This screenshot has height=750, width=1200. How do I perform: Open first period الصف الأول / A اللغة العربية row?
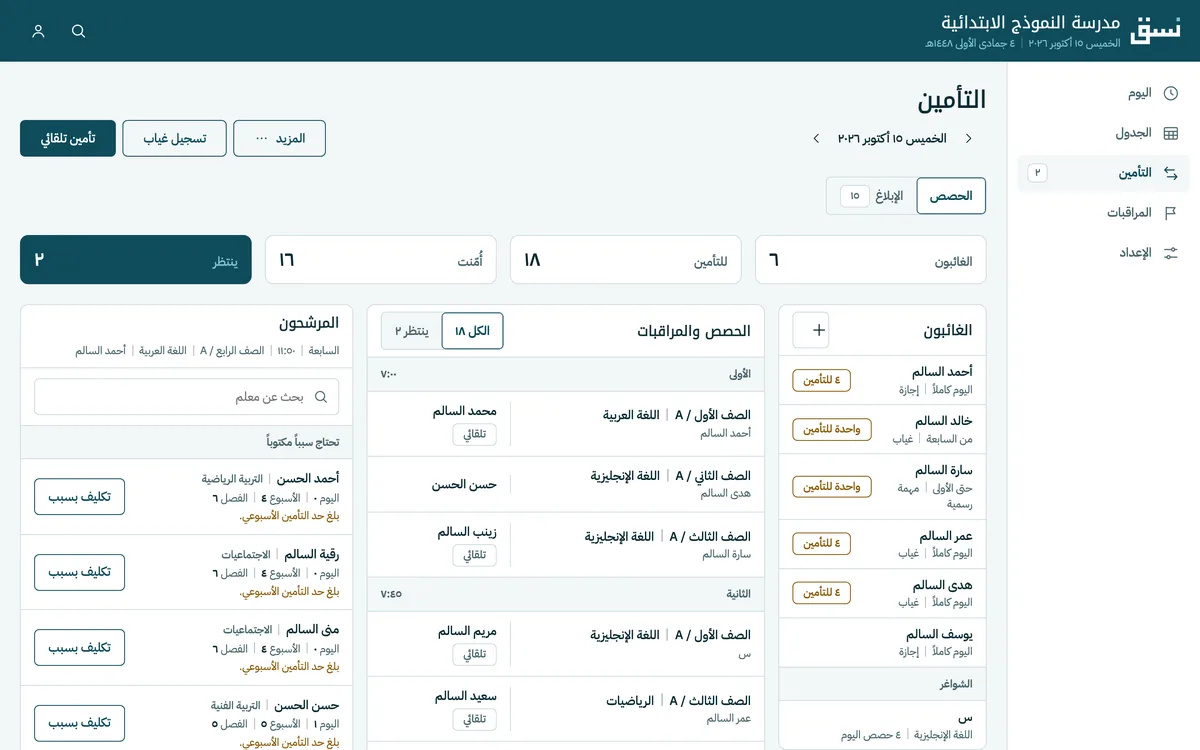coord(566,423)
